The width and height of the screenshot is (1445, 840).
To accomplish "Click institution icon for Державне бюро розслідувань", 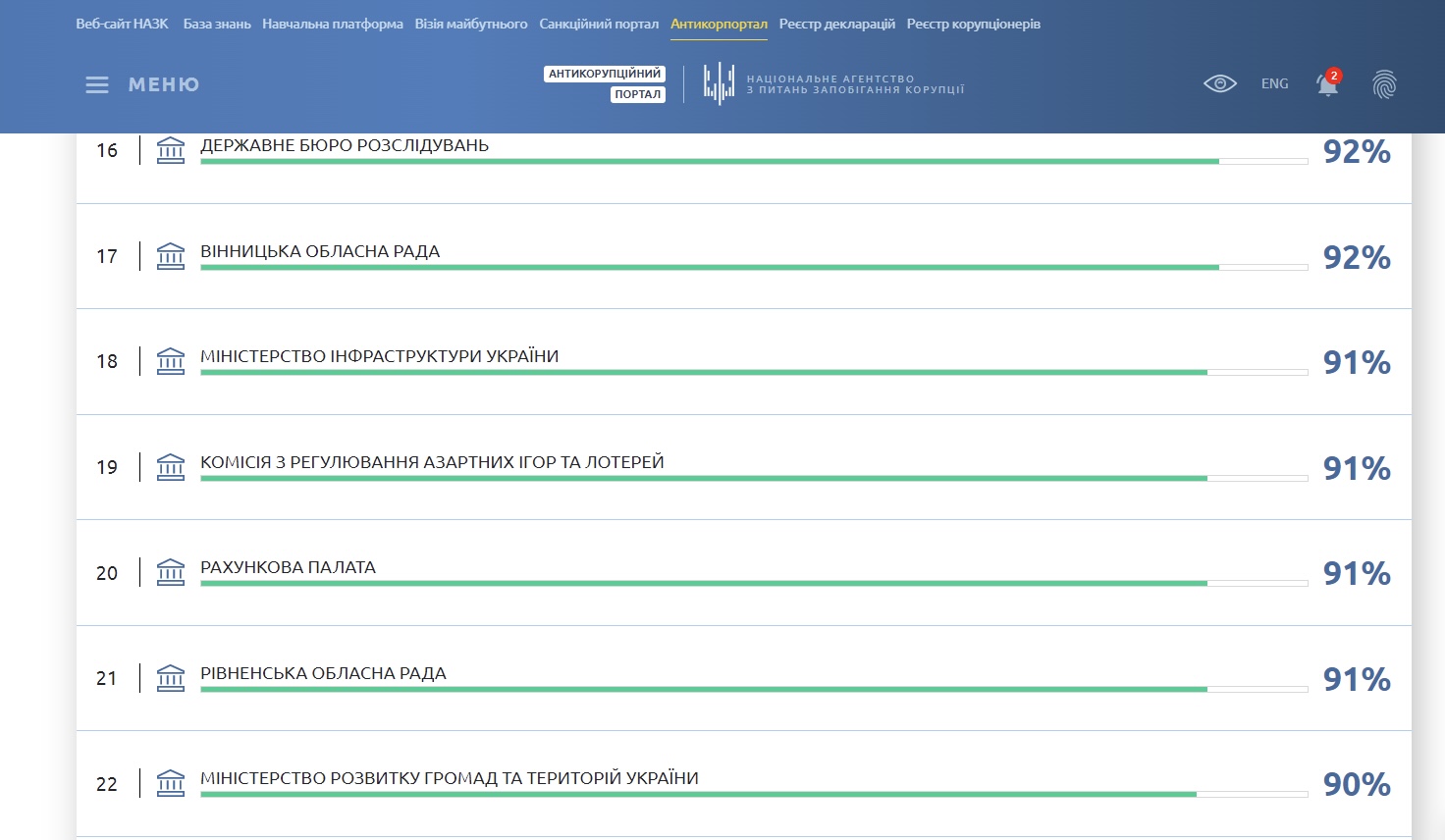I will [171, 150].
